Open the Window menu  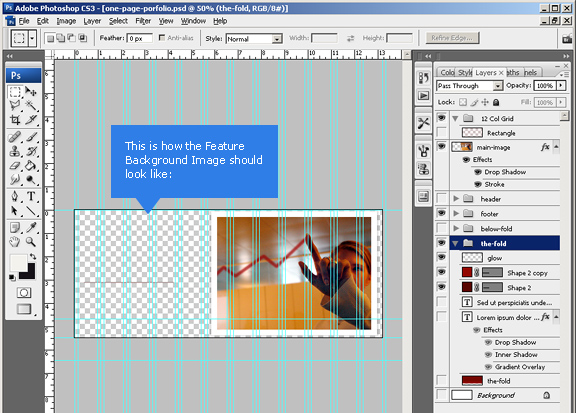[x=193, y=21]
